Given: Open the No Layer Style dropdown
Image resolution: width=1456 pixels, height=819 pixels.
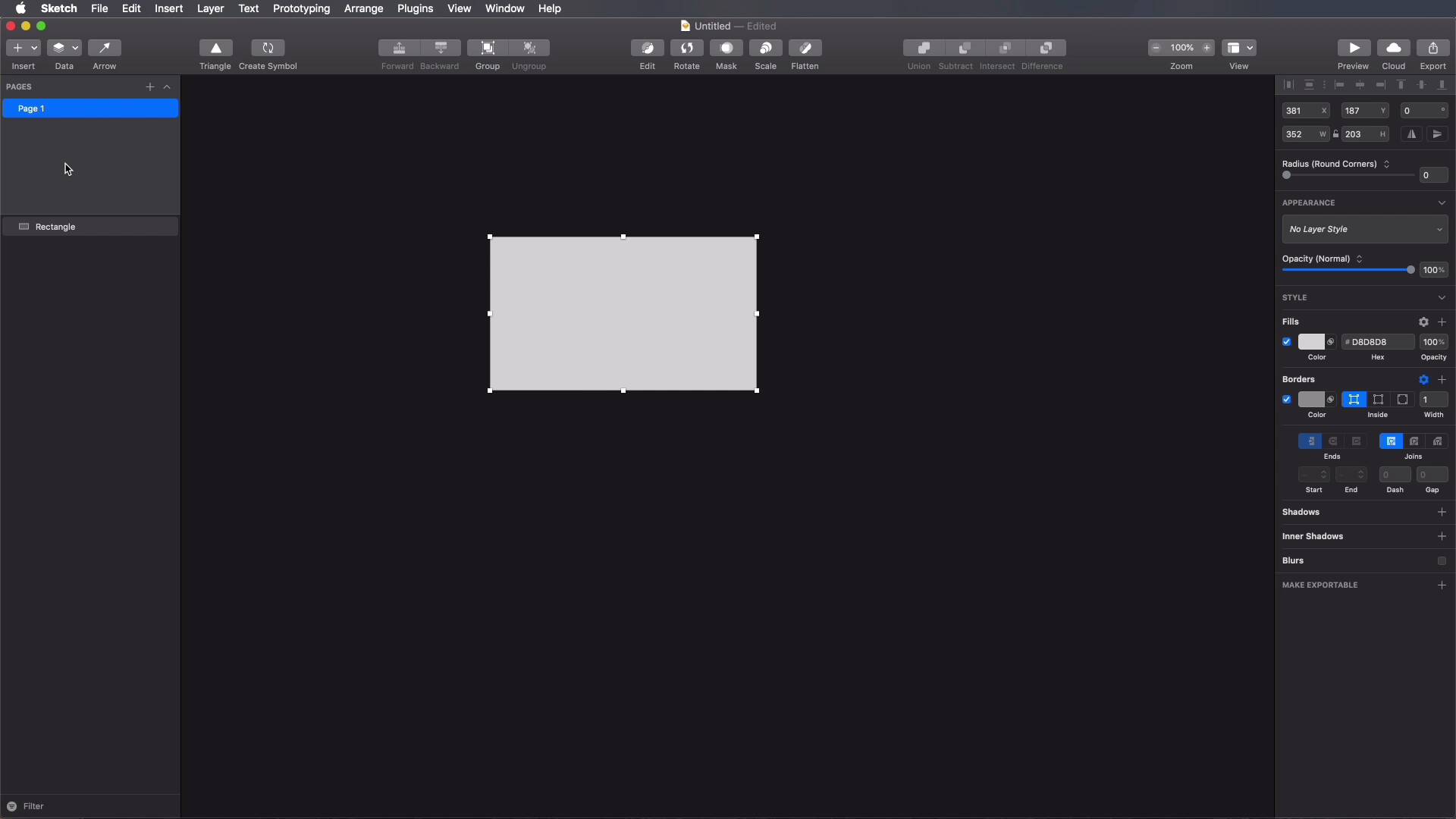Looking at the screenshot, I should (1365, 229).
